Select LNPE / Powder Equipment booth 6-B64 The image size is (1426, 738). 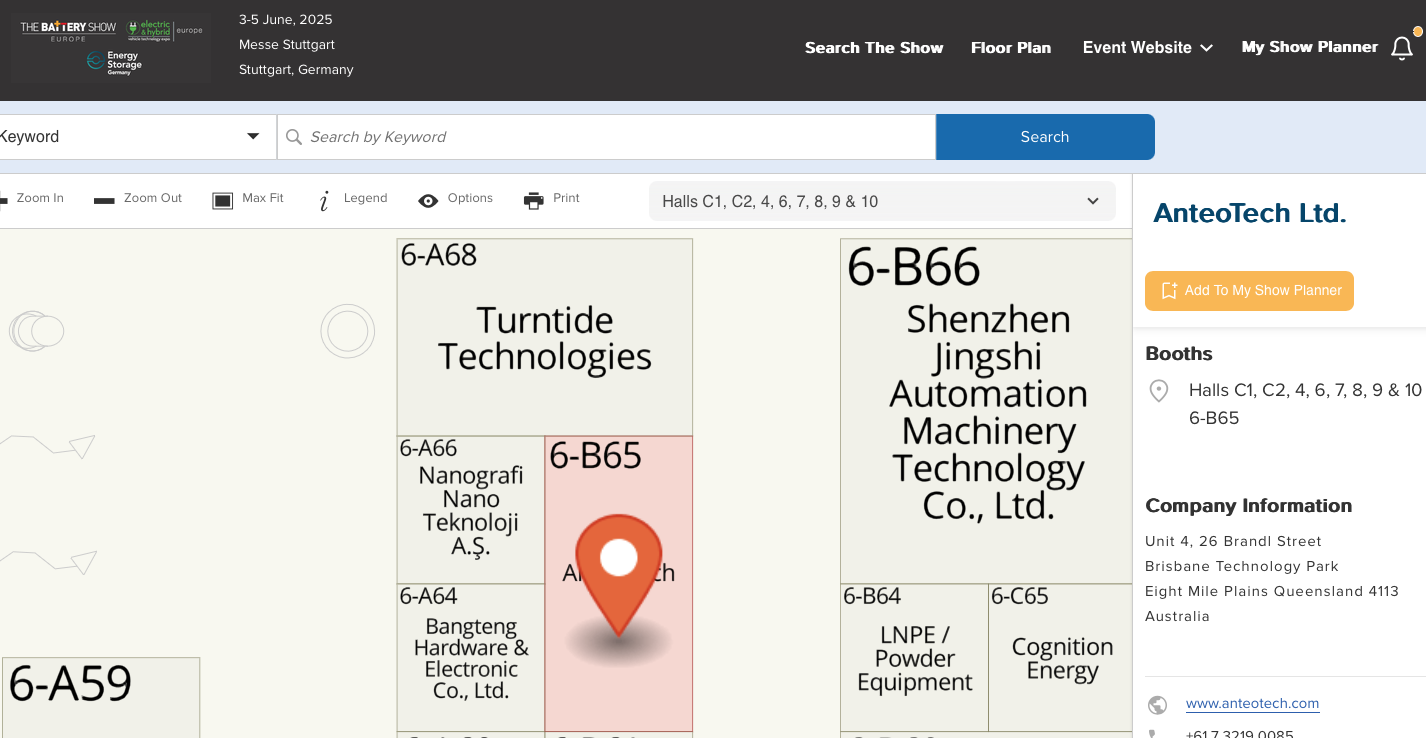914,658
